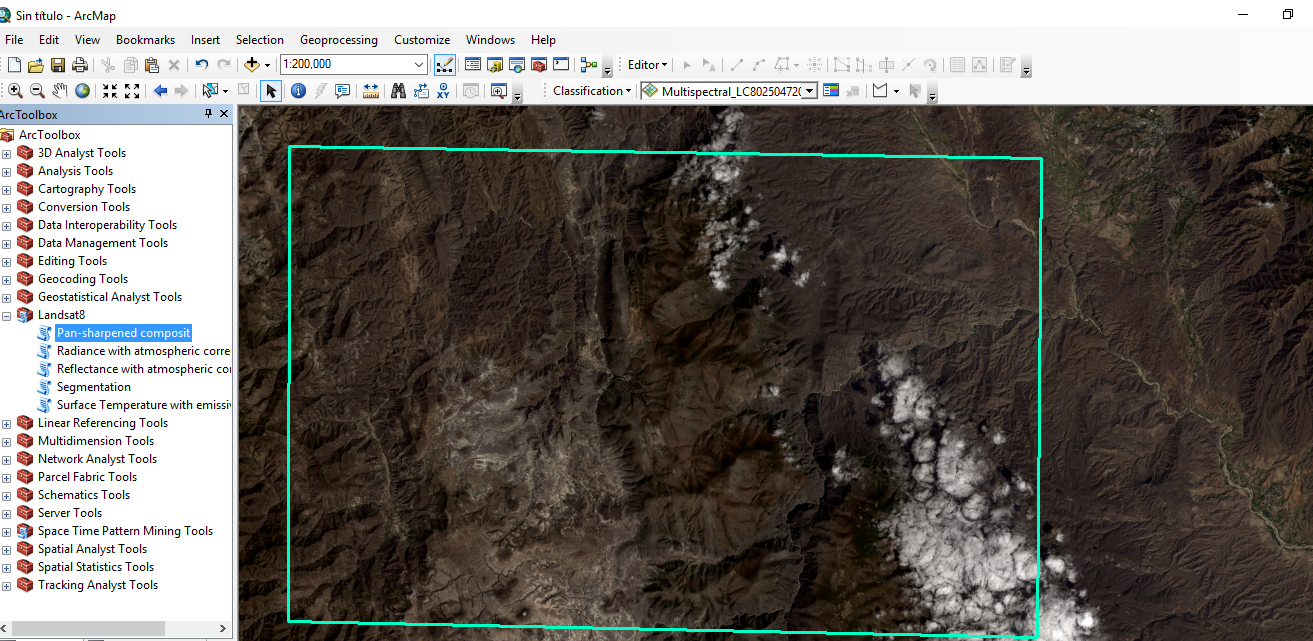Undo the last action

point(201,65)
